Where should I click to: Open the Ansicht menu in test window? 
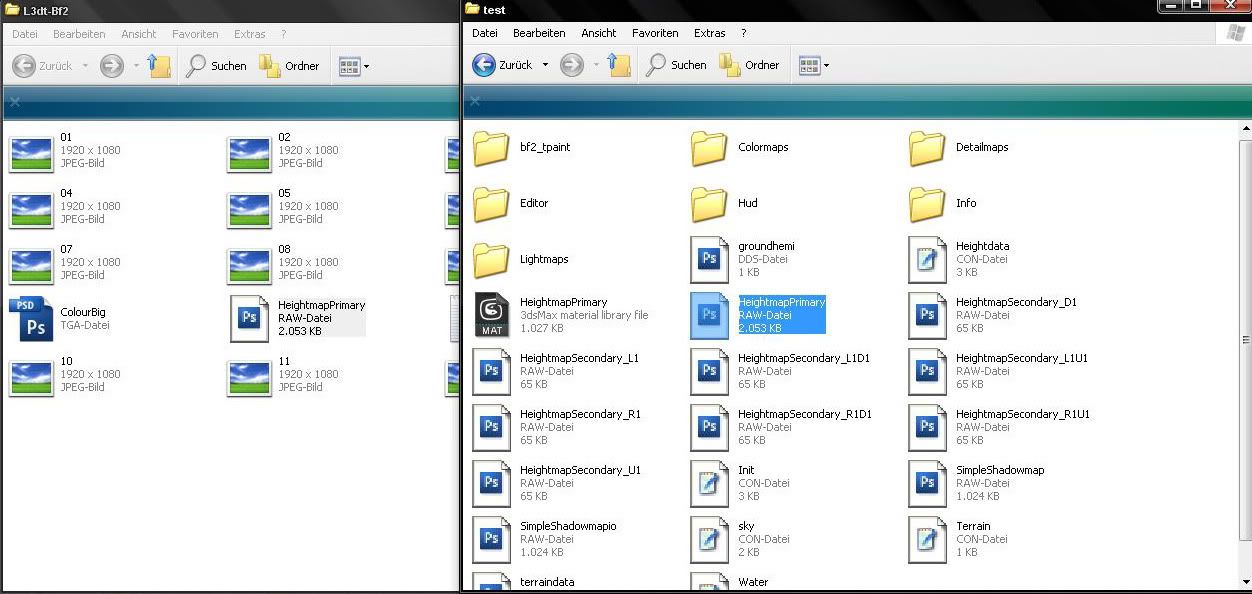[x=598, y=33]
